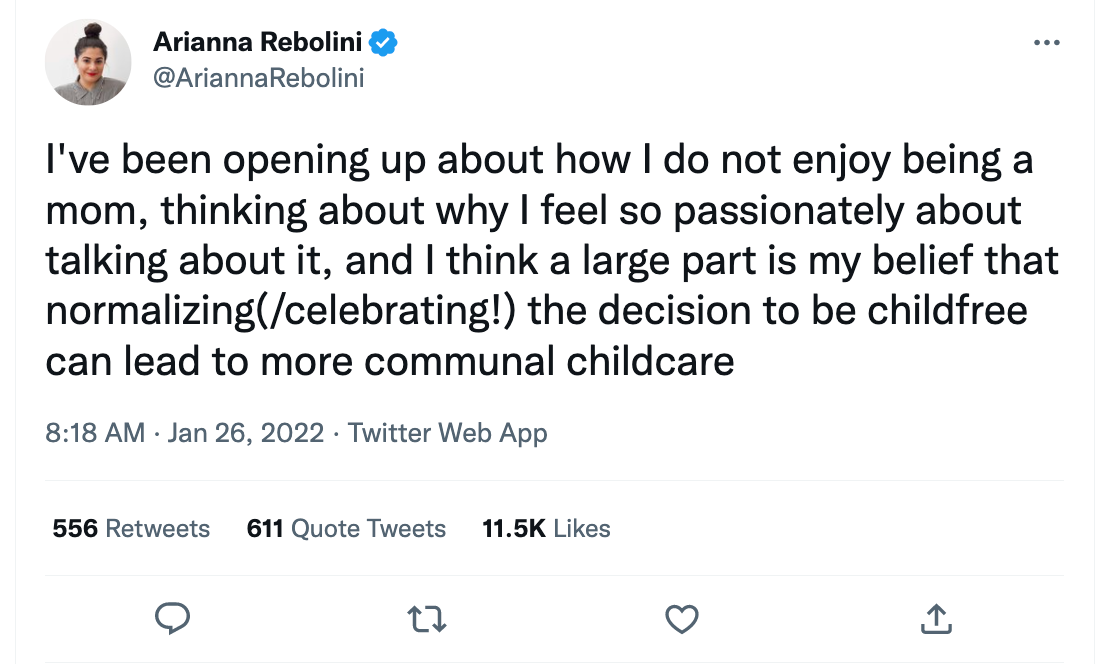Click the Jan 26, 2022 date
1116x664 pixels.
click(245, 433)
